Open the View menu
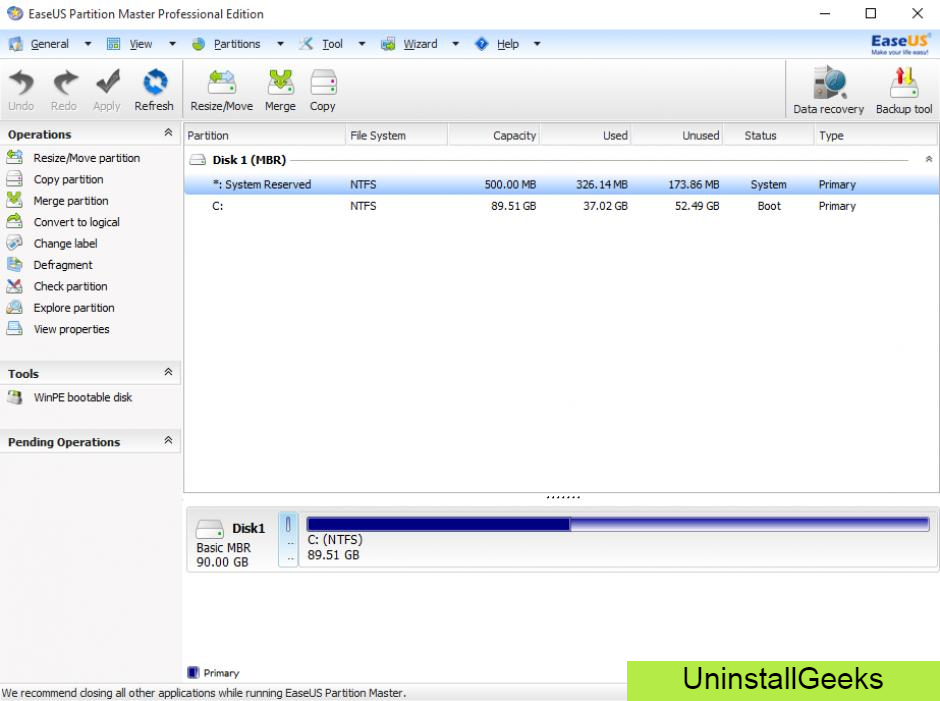 click(141, 44)
